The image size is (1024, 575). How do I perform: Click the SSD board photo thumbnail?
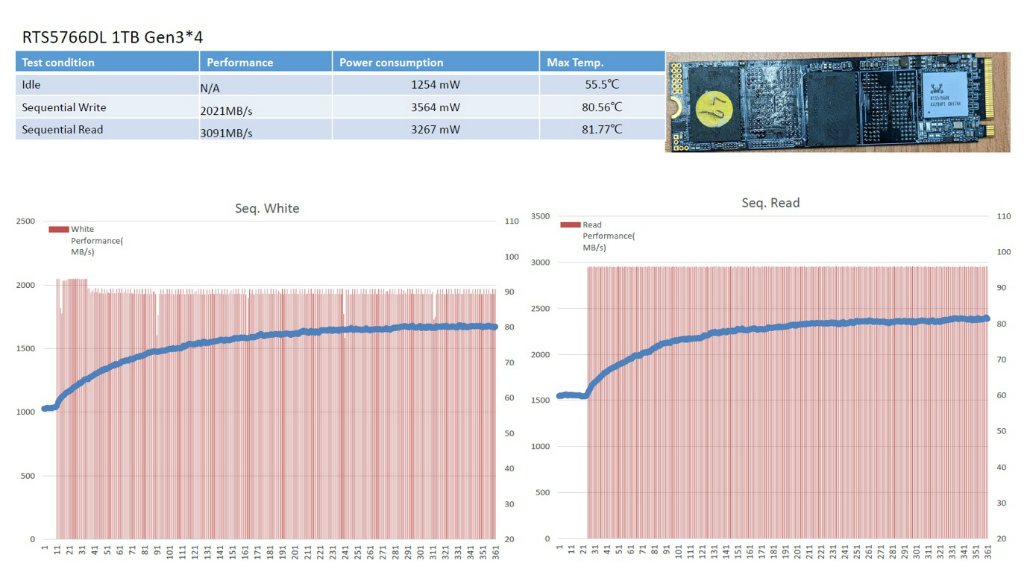click(x=838, y=103)
